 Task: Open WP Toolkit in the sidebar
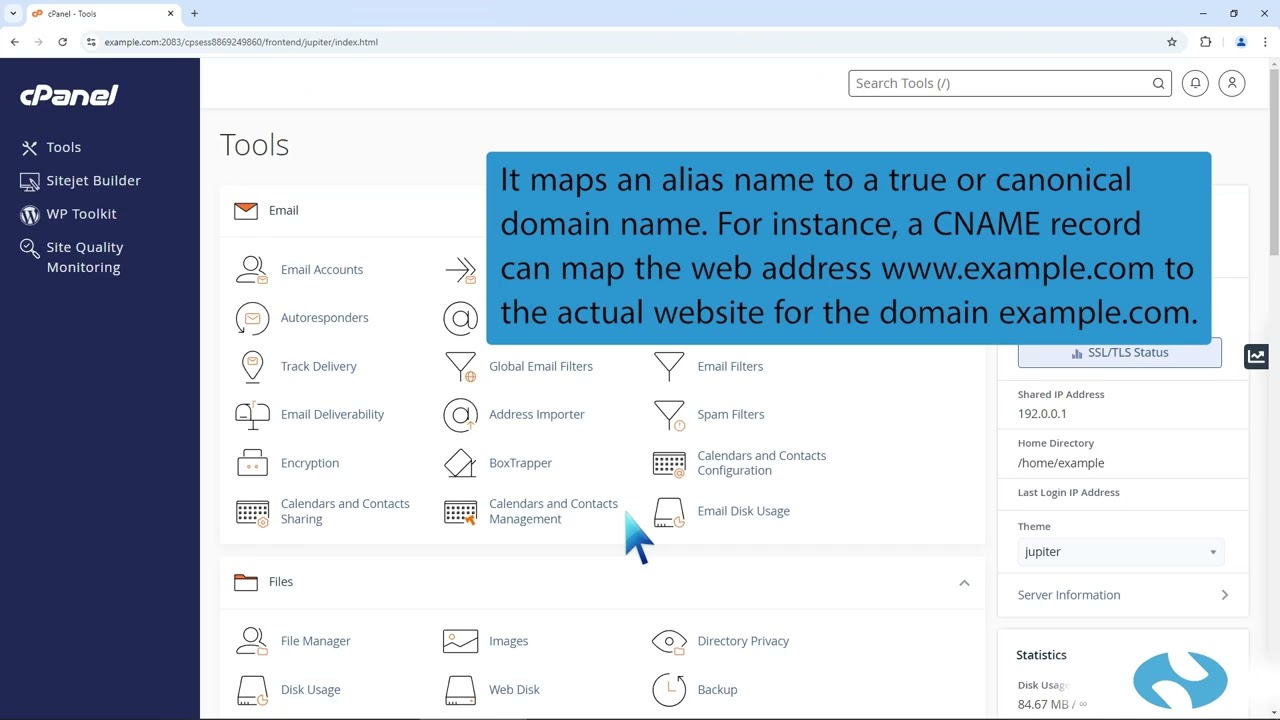point(68,214)
